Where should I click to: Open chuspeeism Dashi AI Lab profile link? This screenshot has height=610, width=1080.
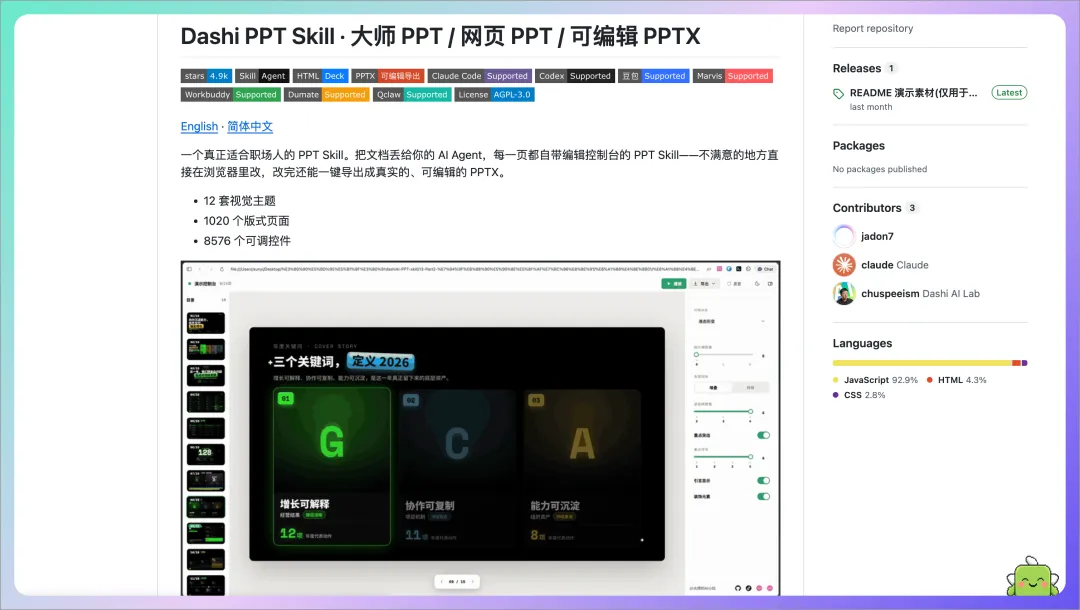(x=920, y=293)
